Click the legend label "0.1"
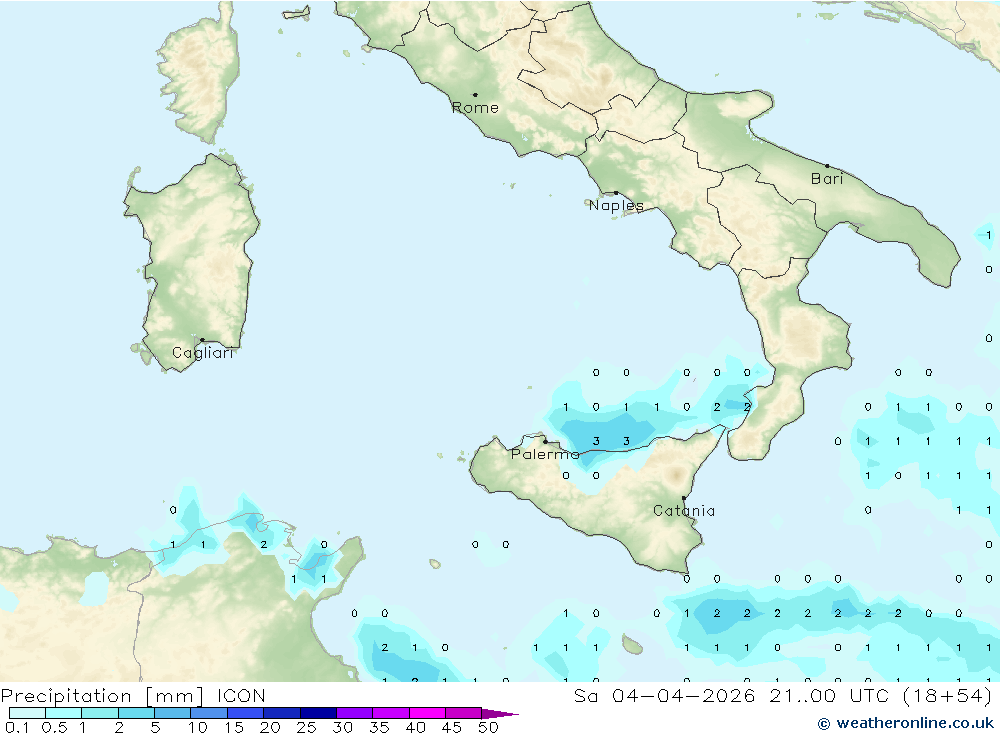This screenshot has height=733, width=1000. (17, 727)
